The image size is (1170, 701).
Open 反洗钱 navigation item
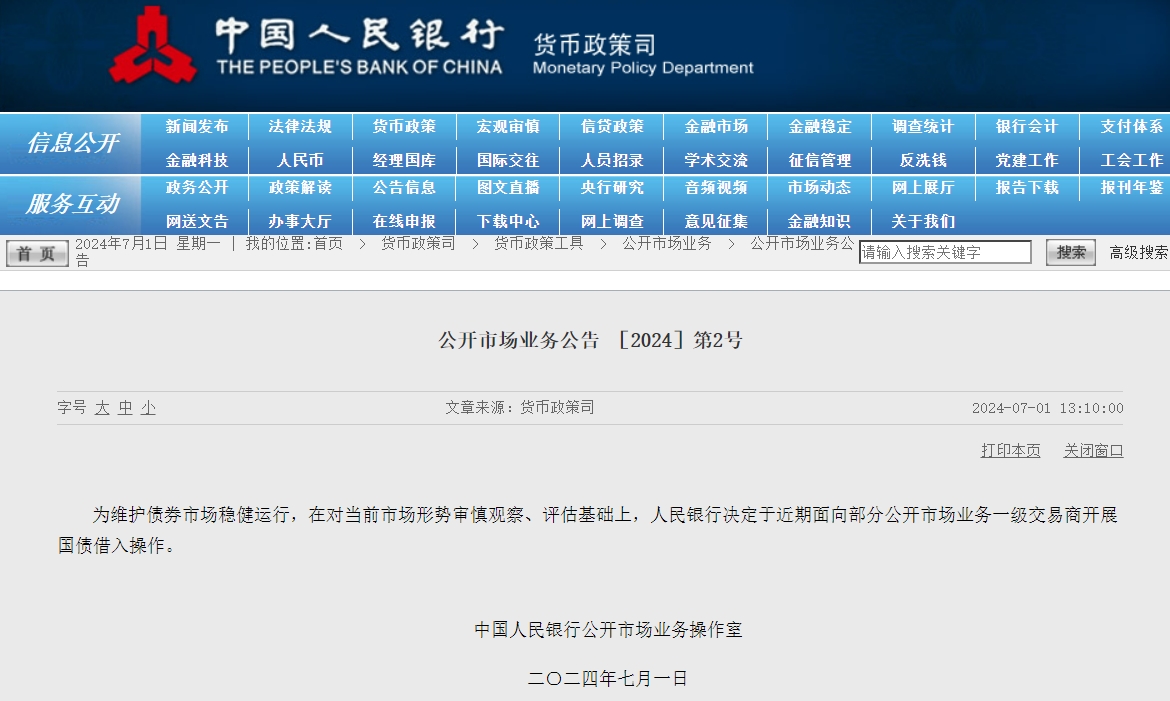923,161
